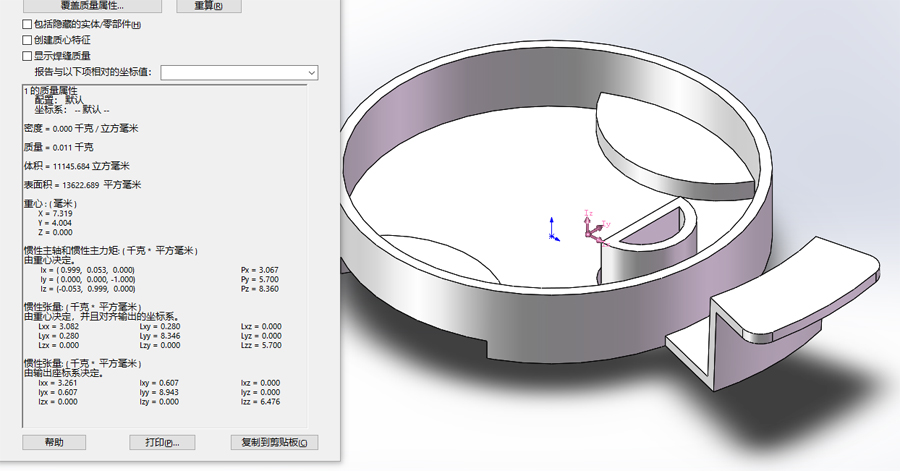This screenshot has width=900, height=471.
Task: Click the 打印 print button
Action: coord(162,442)
